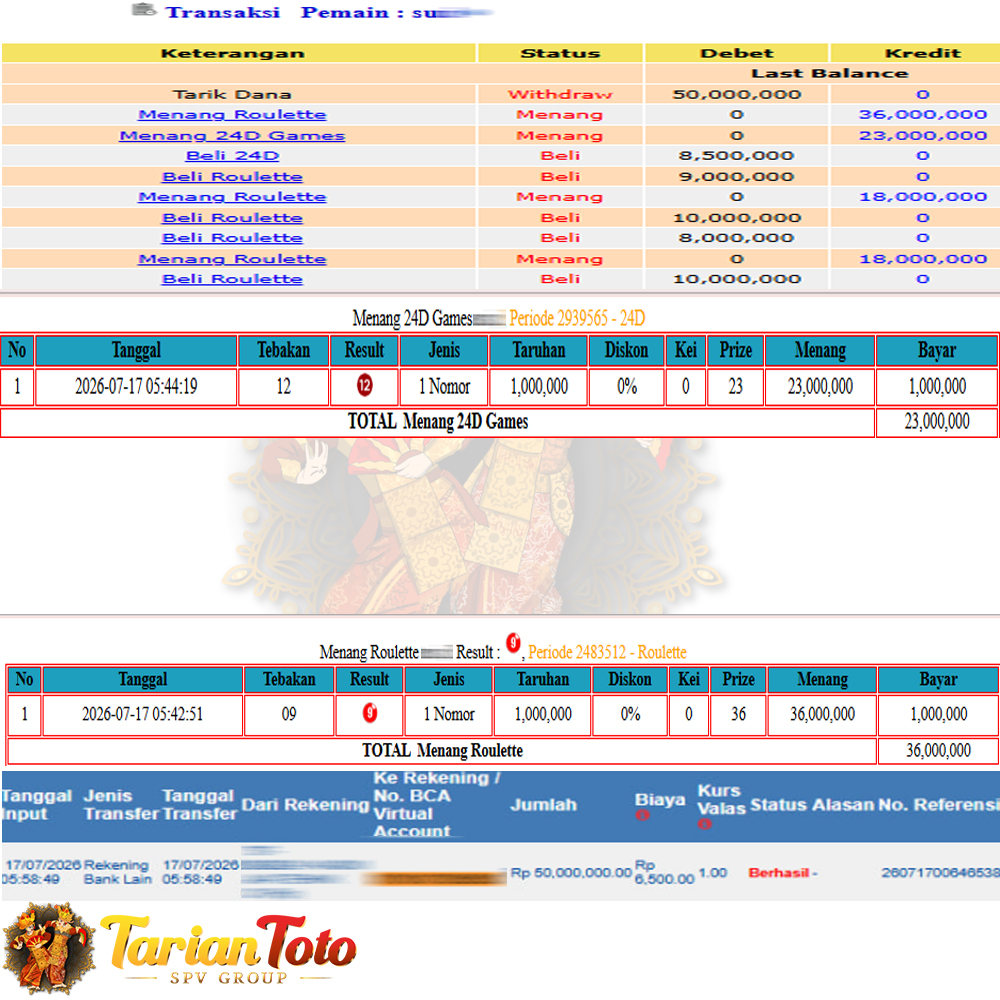Click the 23,000,000 kredit value in transaksi table
Image resolution: width=1000 pixels, height=1000 pixels.
coord(923,136)
